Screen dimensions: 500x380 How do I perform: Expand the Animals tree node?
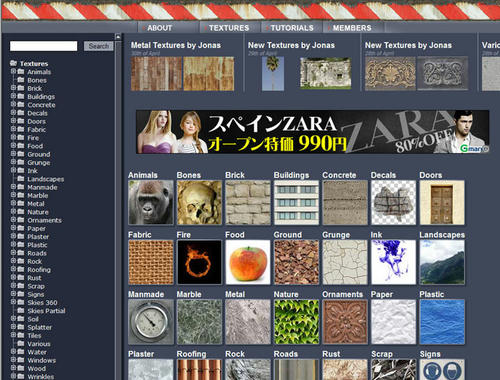tap(13, 71)
